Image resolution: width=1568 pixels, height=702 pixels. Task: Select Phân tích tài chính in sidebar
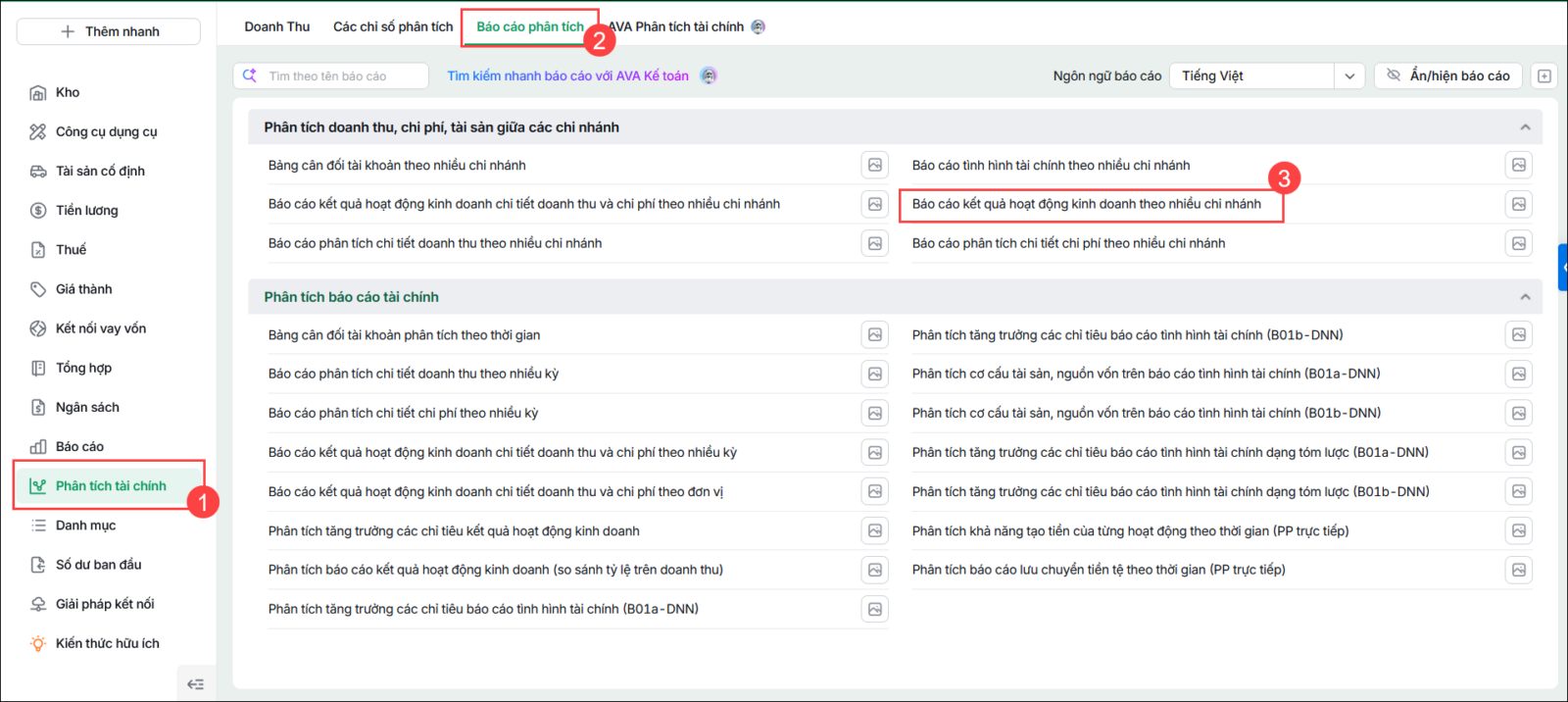[x=110, y=485]
